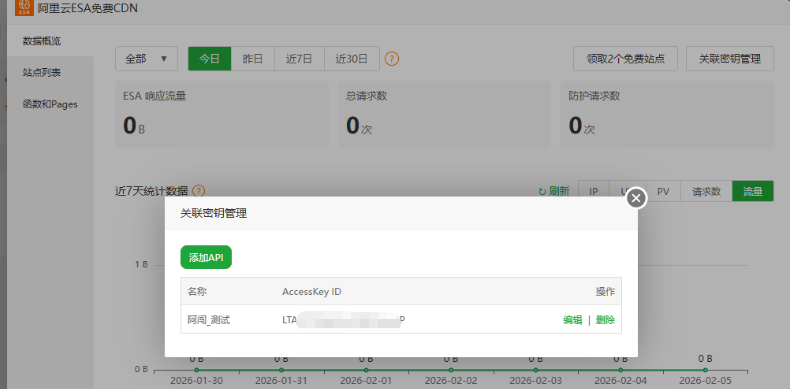Click the 2026-02-05 data point on chart
The width and height of the screenshot is (790, 389).
point(705,370)
